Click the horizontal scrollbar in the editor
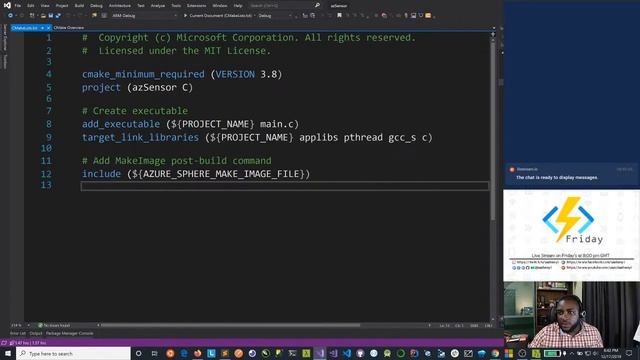Image resolution: width=640 pixels, height=360 pixels. point(231,325)
